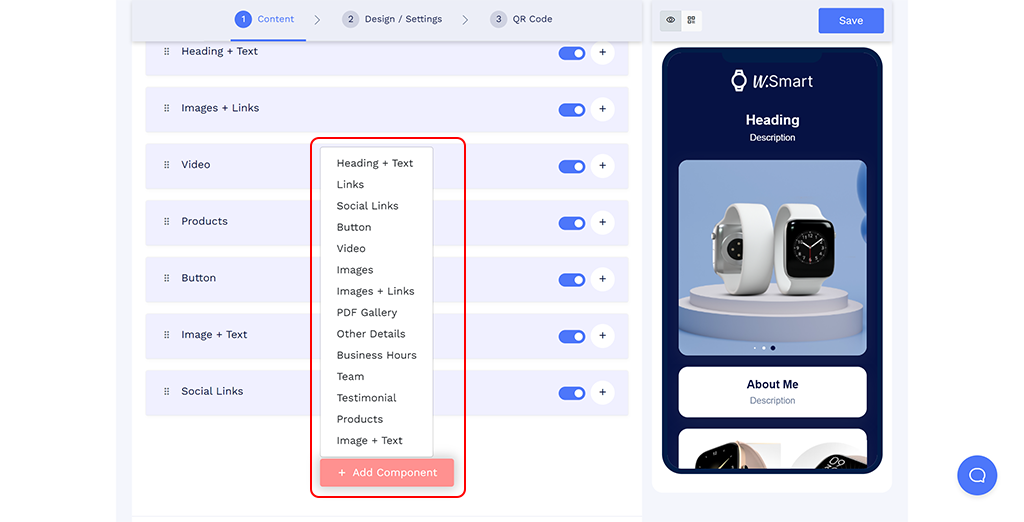This screenshot has width=1024, height=522.
Task: Go to Design / Settings step
Action: [x=395, y=19]
